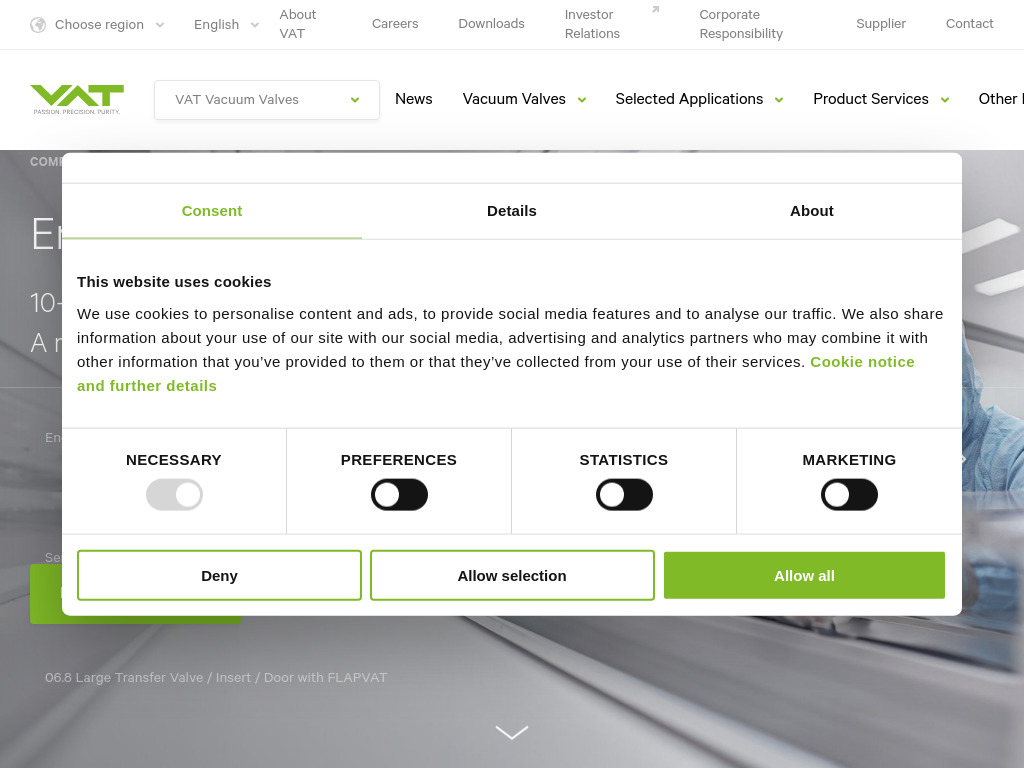1024x768 pixels.
Task: Enable the Preferences cookies switch
Action: coord(399,495)
